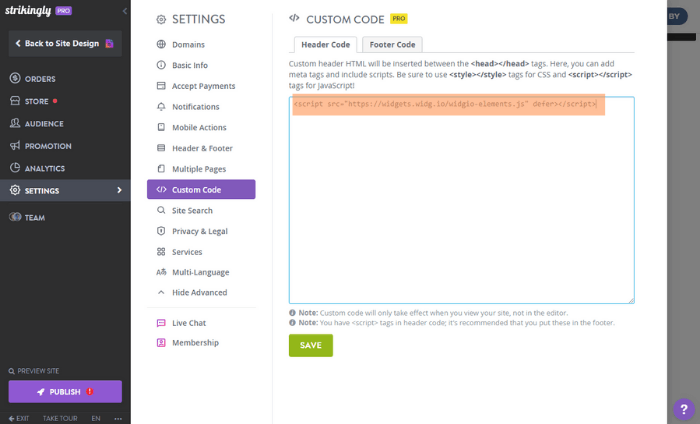Save the custom header code

311,345
